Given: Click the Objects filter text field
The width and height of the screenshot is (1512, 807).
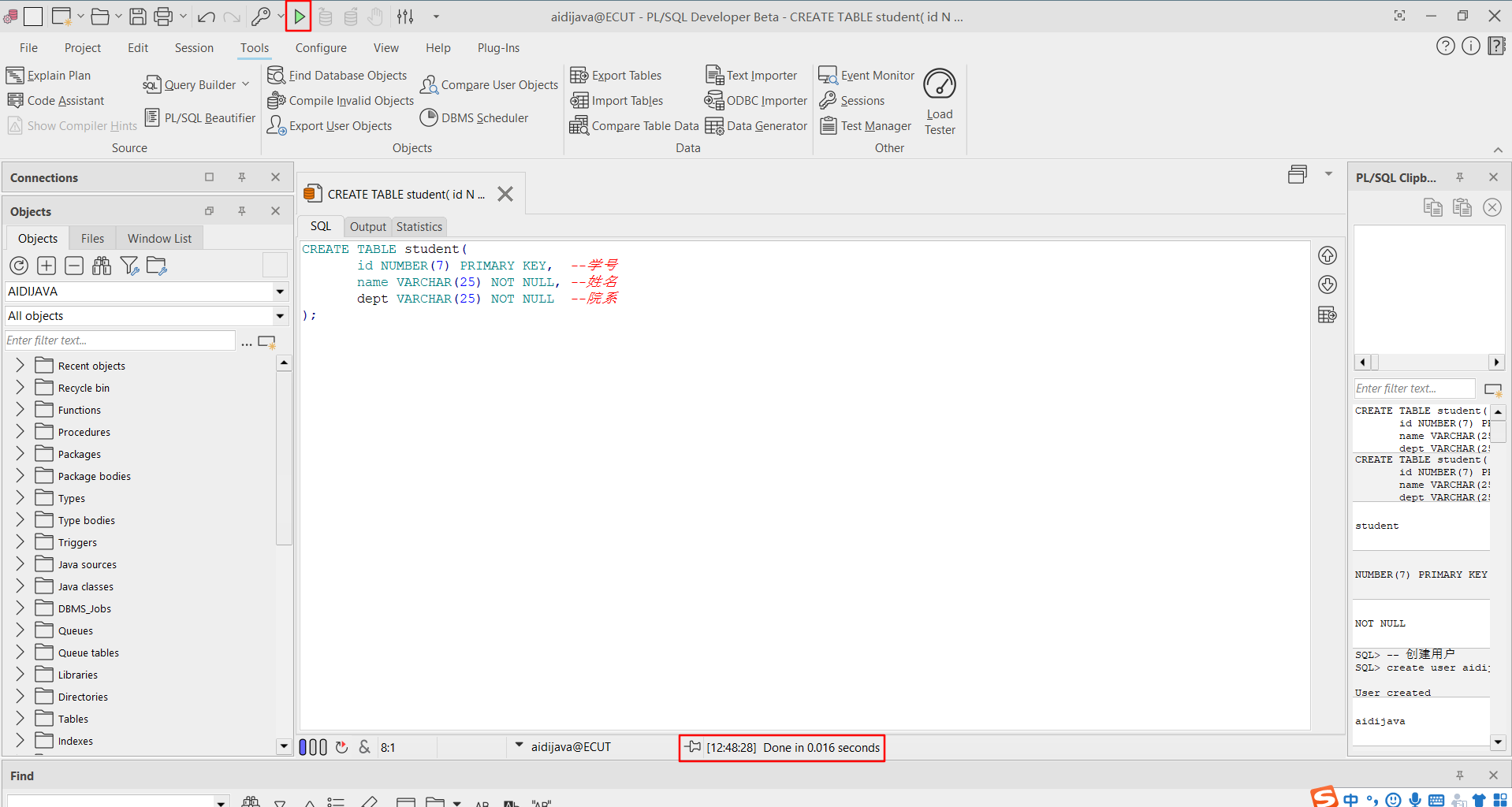Looking at the screenshot, I should click(x=120, y=340).
